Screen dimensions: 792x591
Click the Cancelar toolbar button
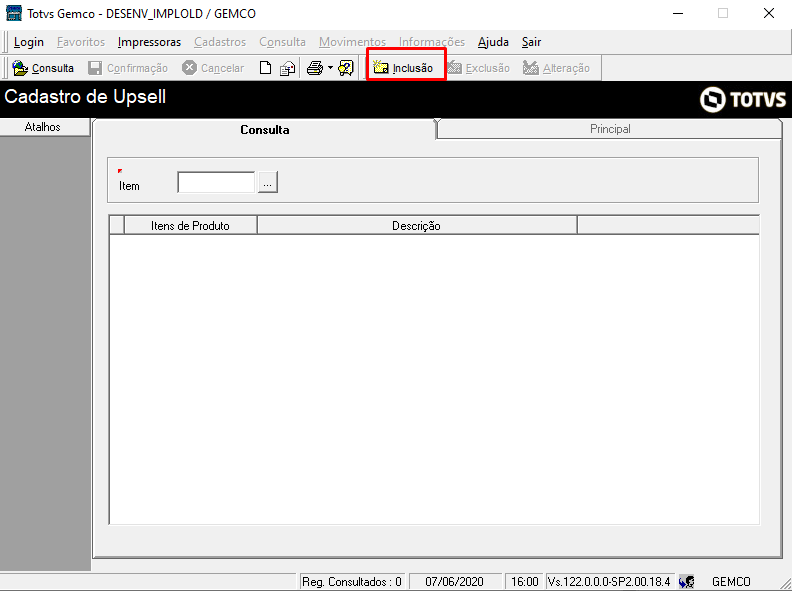(213, 68)
